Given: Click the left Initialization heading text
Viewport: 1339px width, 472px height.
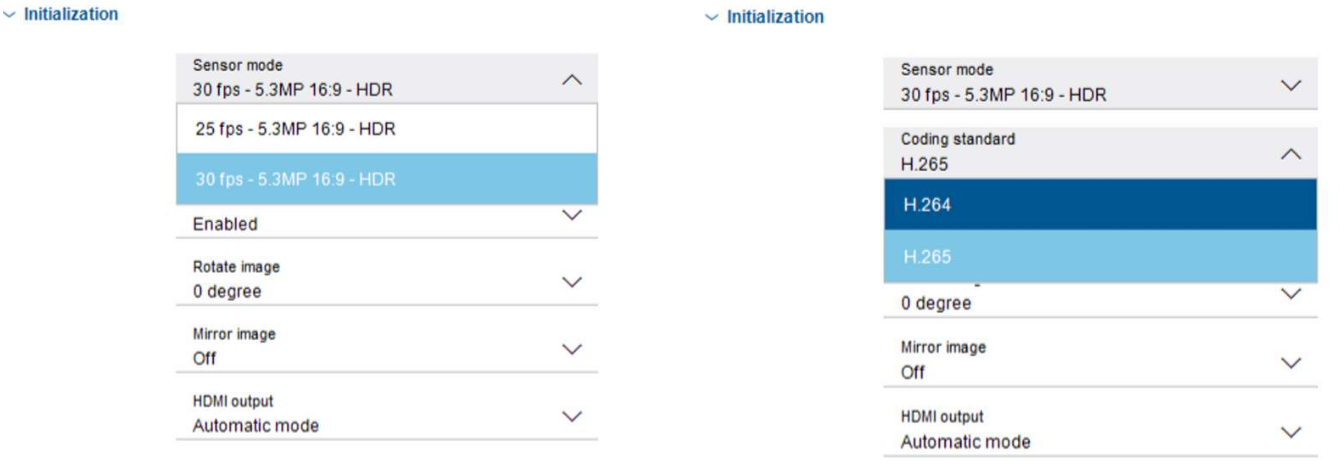Looking at the screenshot, I should point(70,15).
